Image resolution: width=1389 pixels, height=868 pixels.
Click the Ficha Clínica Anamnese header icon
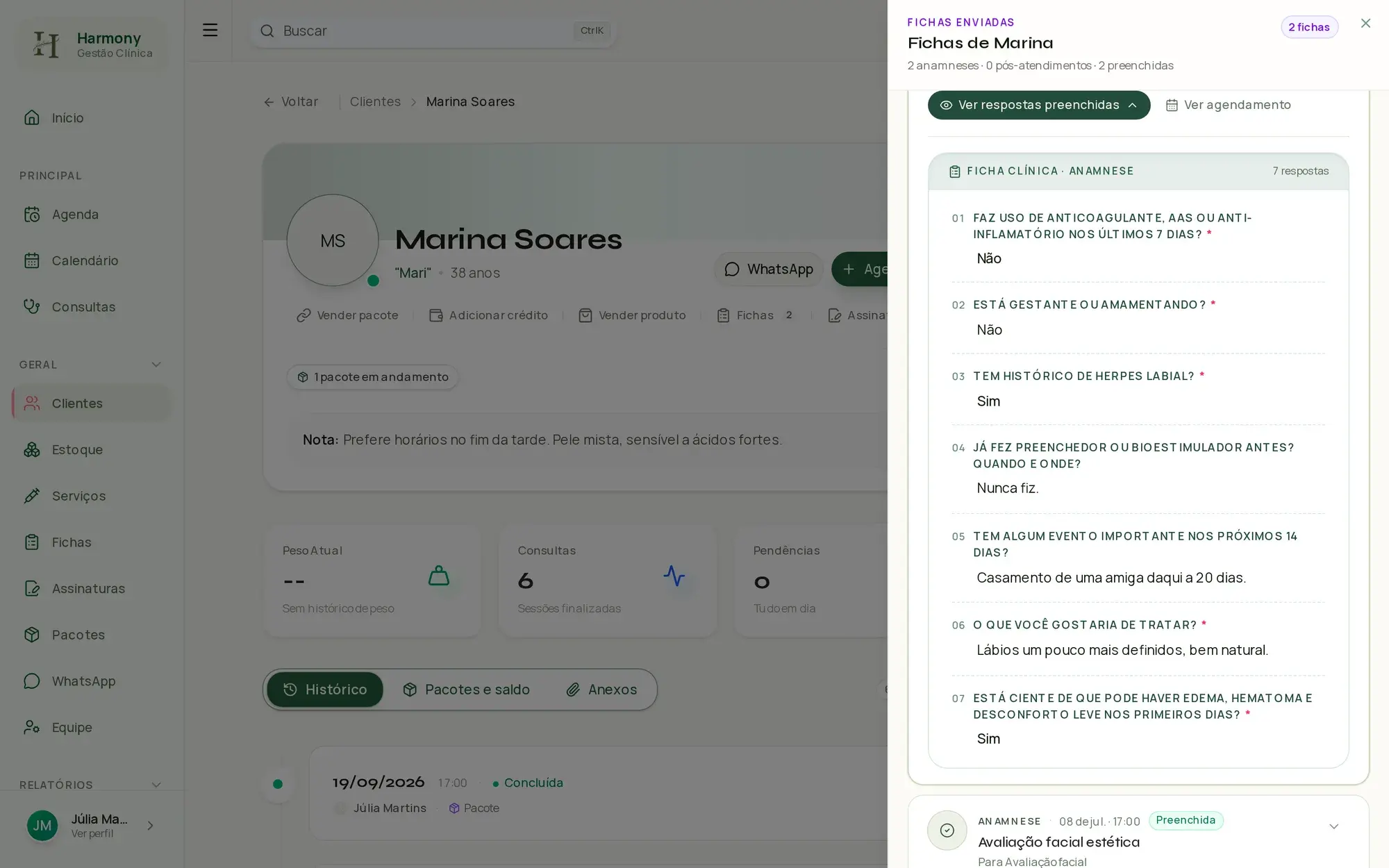tap(955, 172)
